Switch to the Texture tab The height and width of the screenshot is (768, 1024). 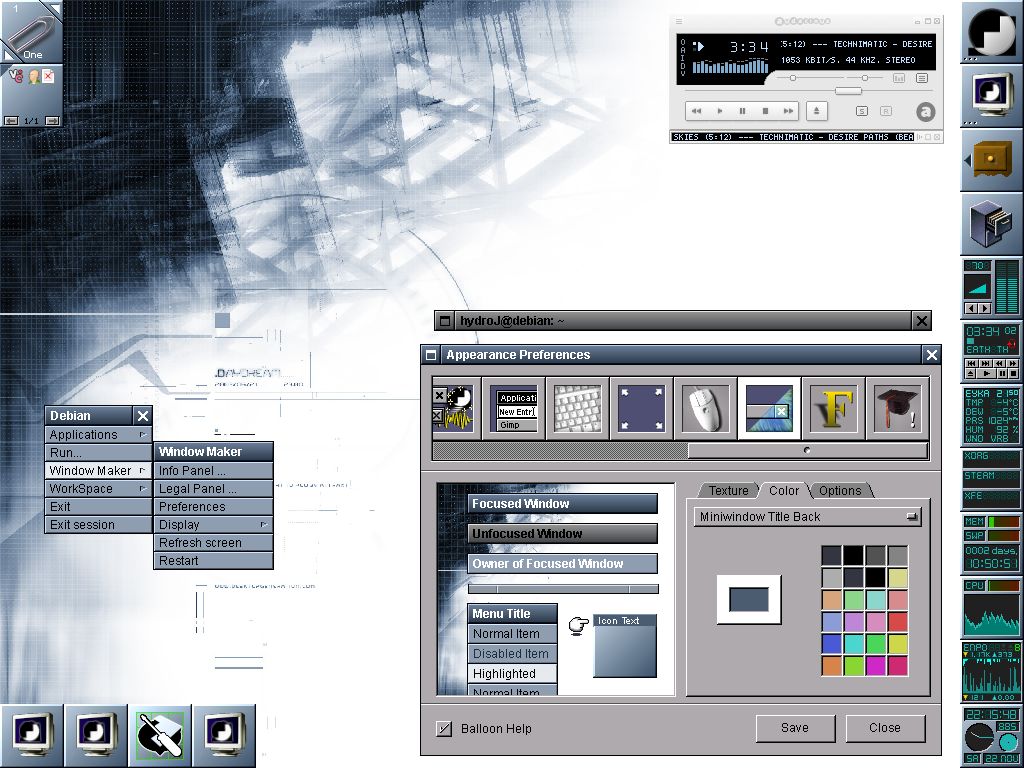[x=728, y=490]
